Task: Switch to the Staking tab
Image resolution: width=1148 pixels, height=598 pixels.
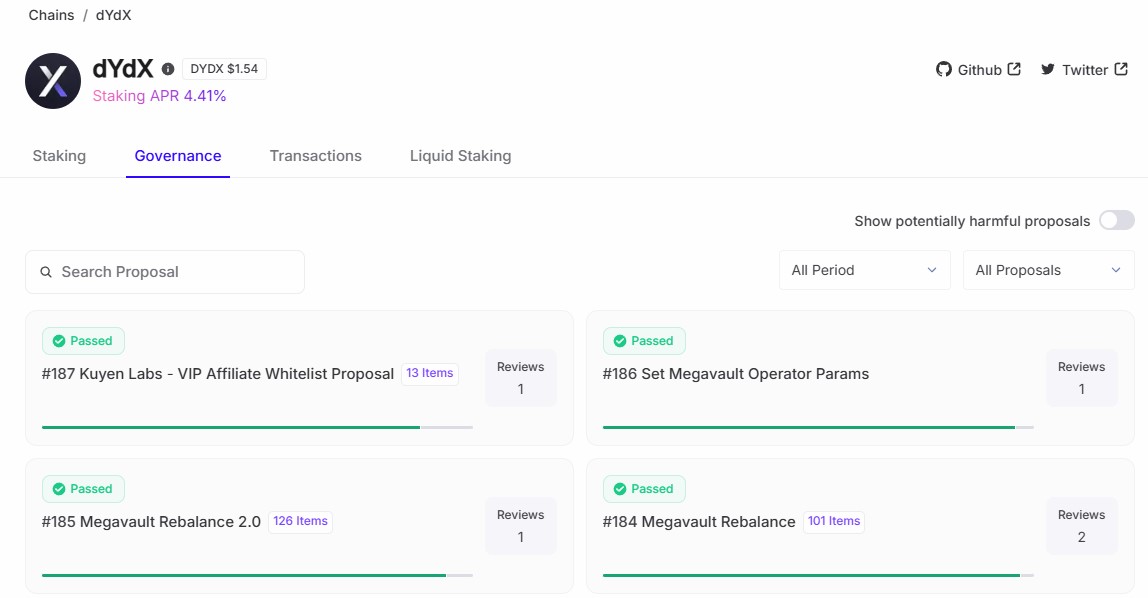Action: (x=59, y=156)
